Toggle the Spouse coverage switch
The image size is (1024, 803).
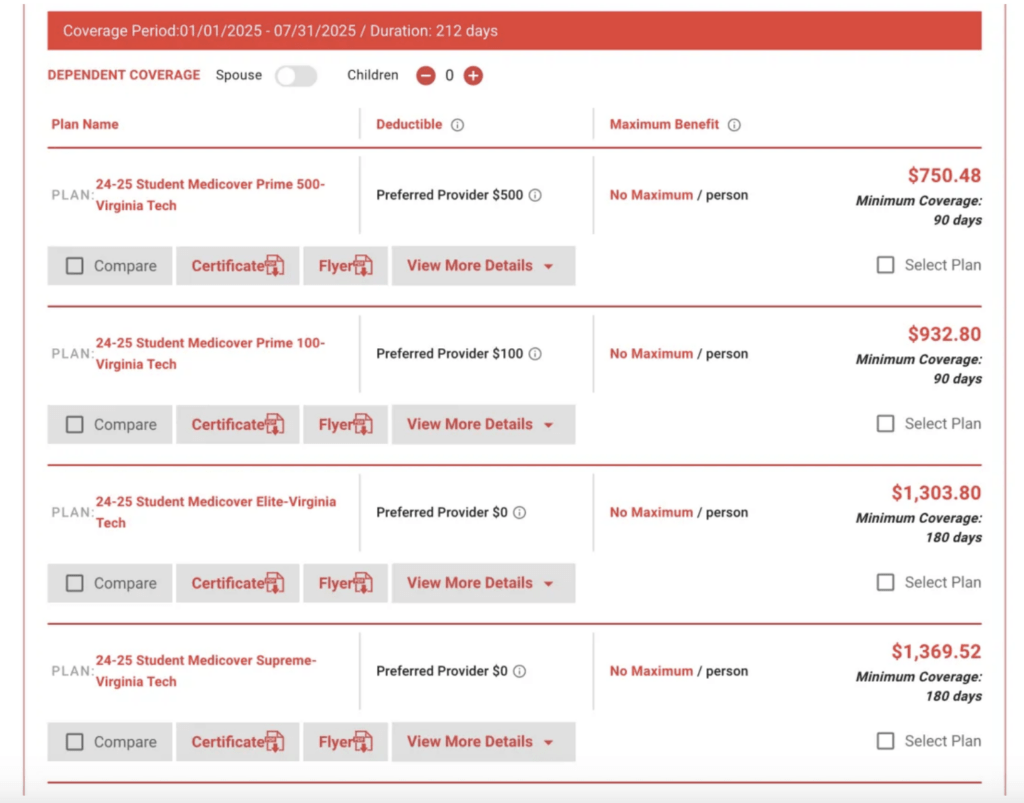(x=296, y=76)
